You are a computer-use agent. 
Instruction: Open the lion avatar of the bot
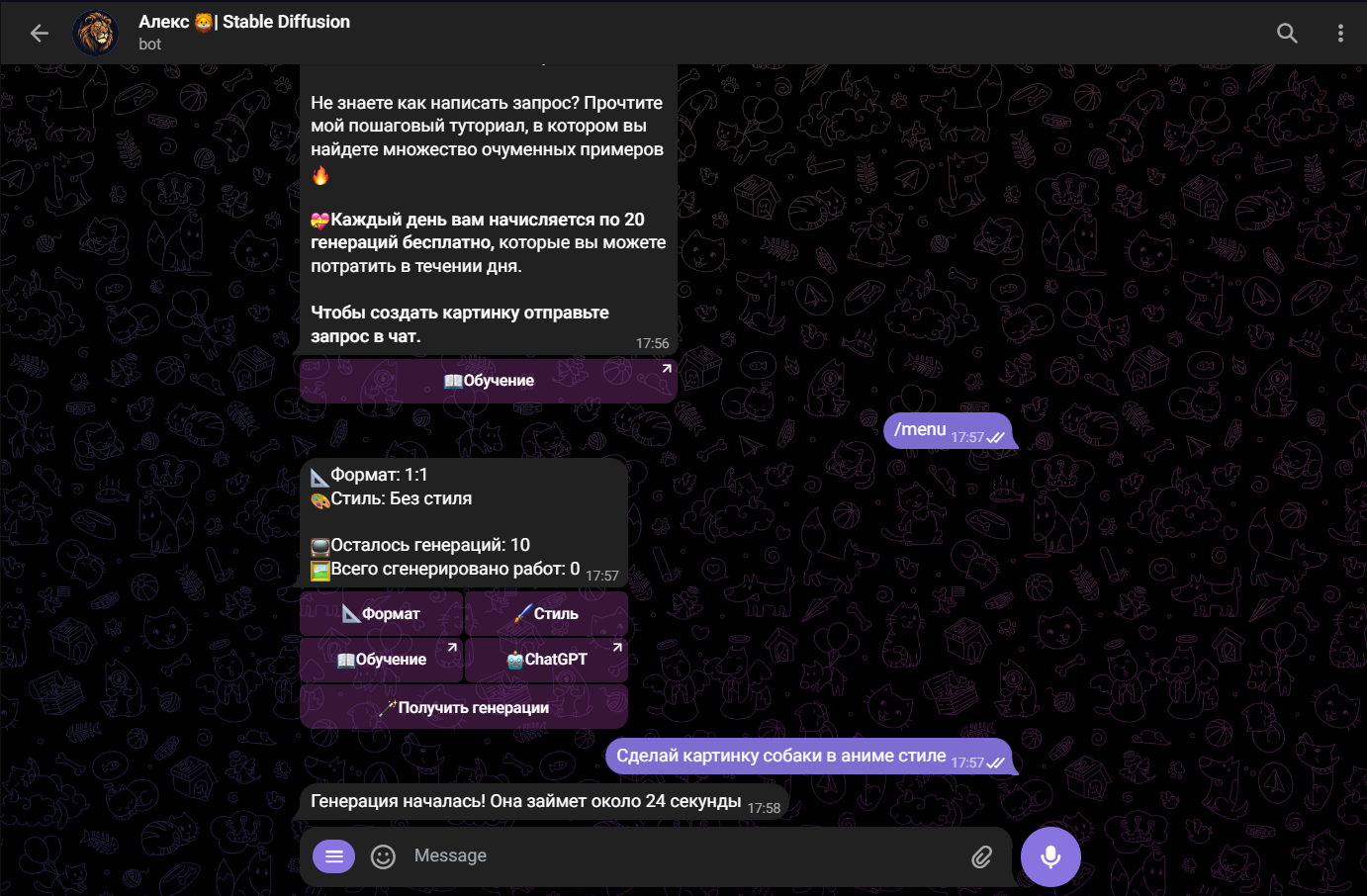point(96,34)
